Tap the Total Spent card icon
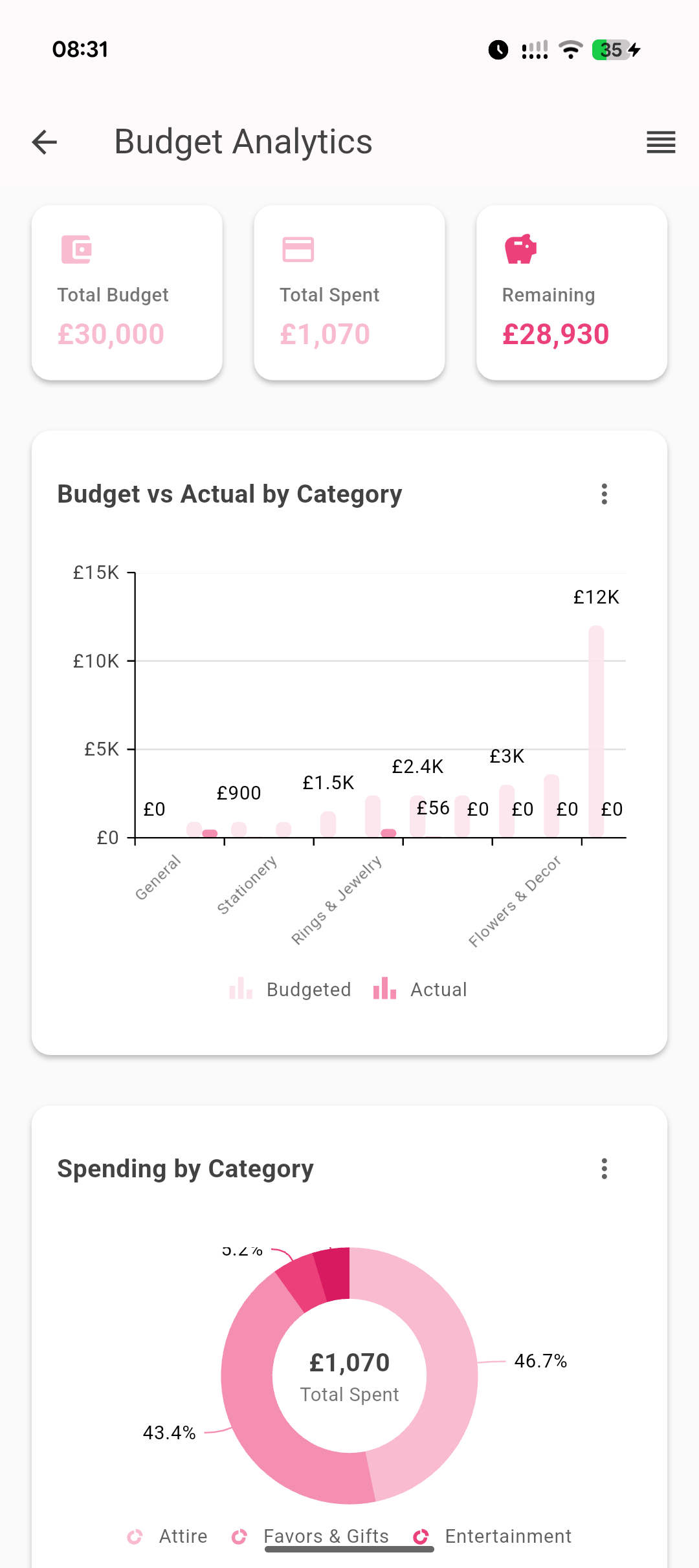 [298, 250]
